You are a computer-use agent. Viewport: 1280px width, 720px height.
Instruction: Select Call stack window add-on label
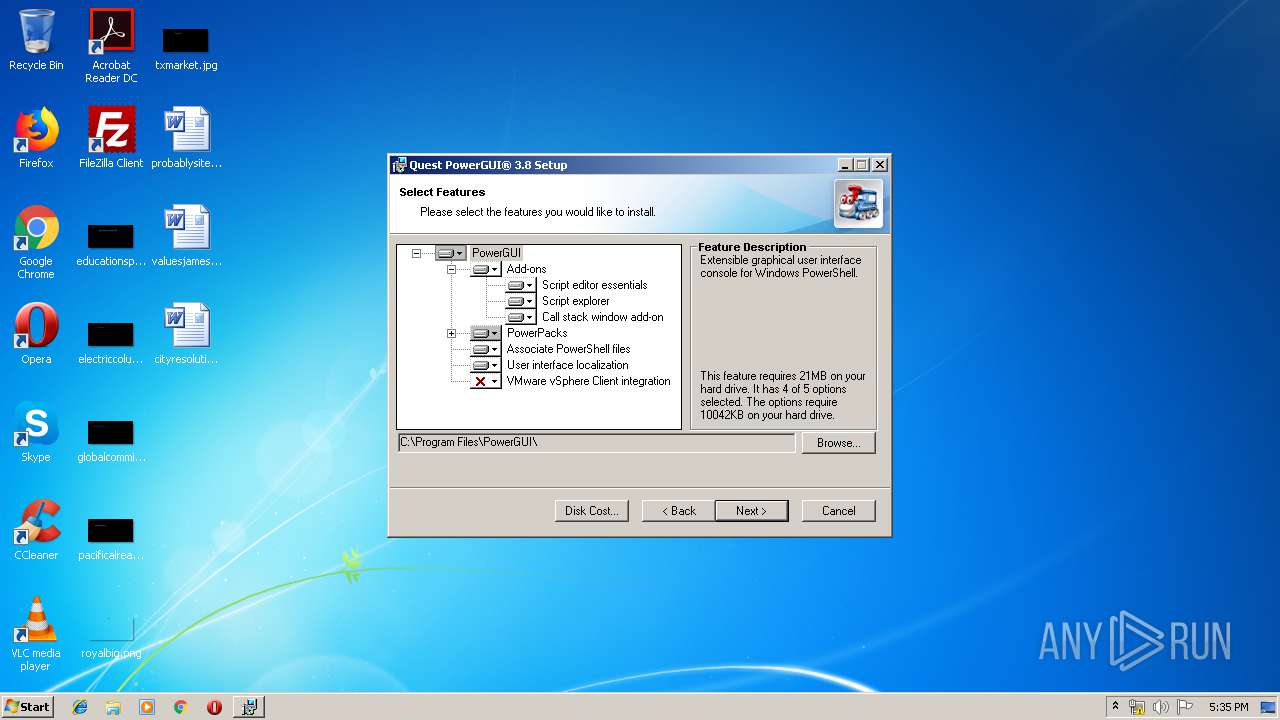coord(602,317)
